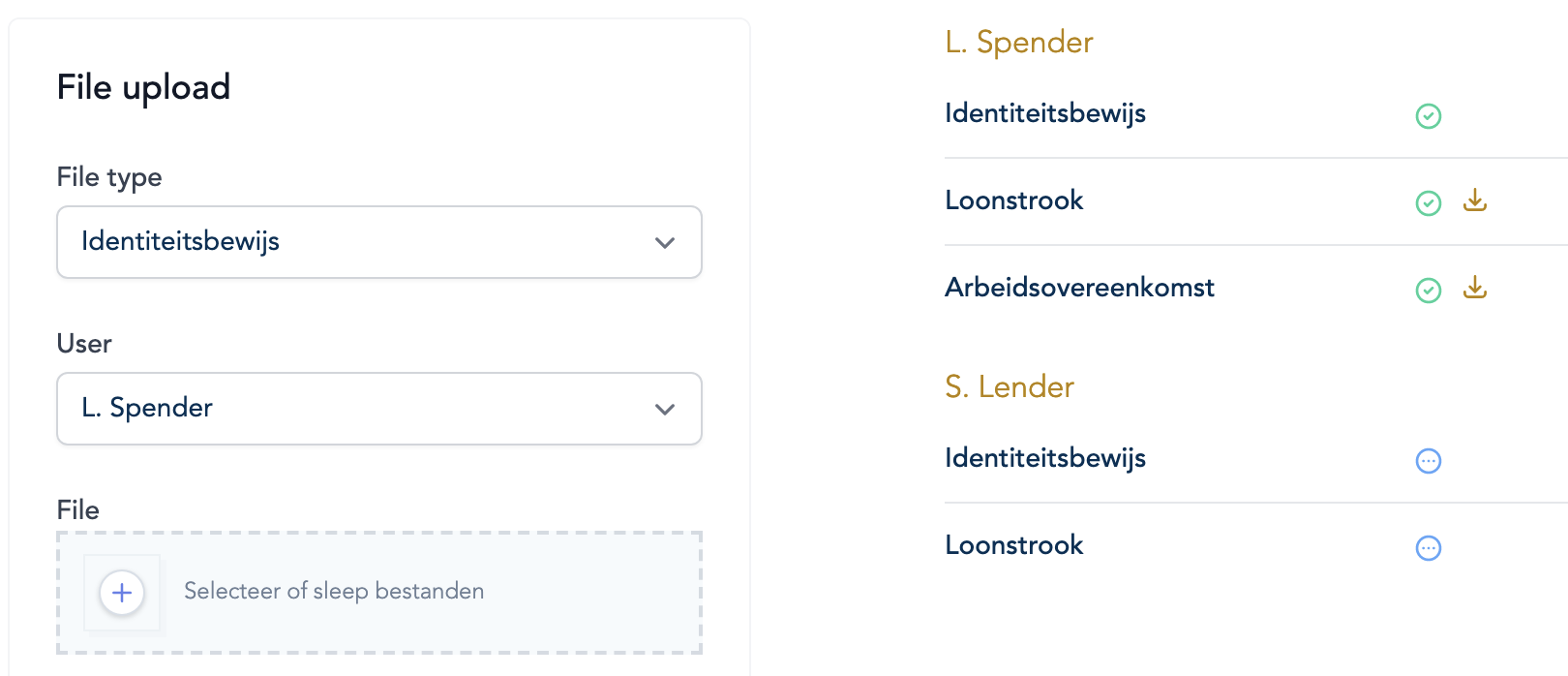Download L. Spender's Loonstrook file
The width and height of the screenshot is (1568, 676).
1475,200
